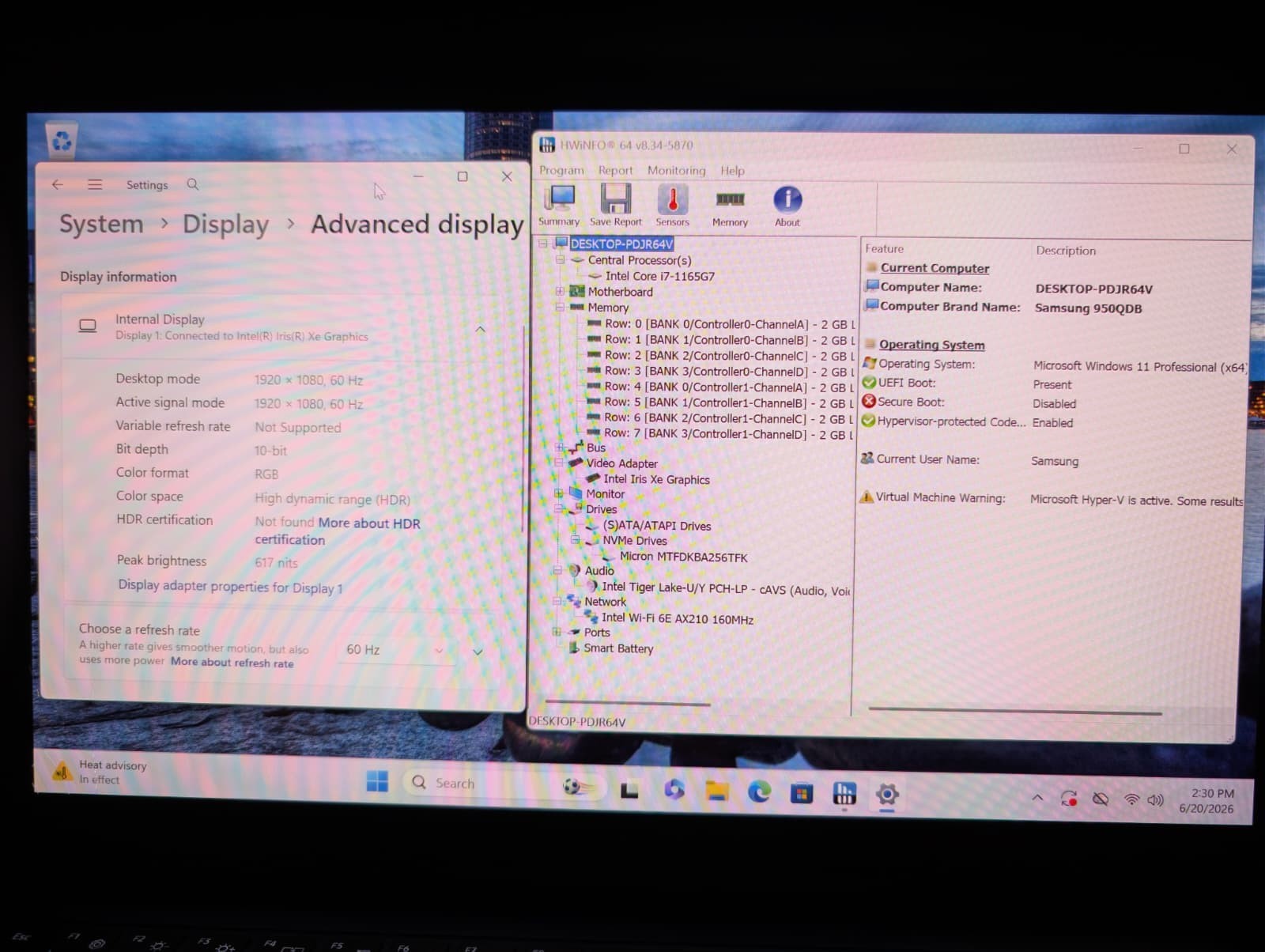Open the Program menu in HWiNFO
The image size is (1265, 952).
(x=561, y=170)
